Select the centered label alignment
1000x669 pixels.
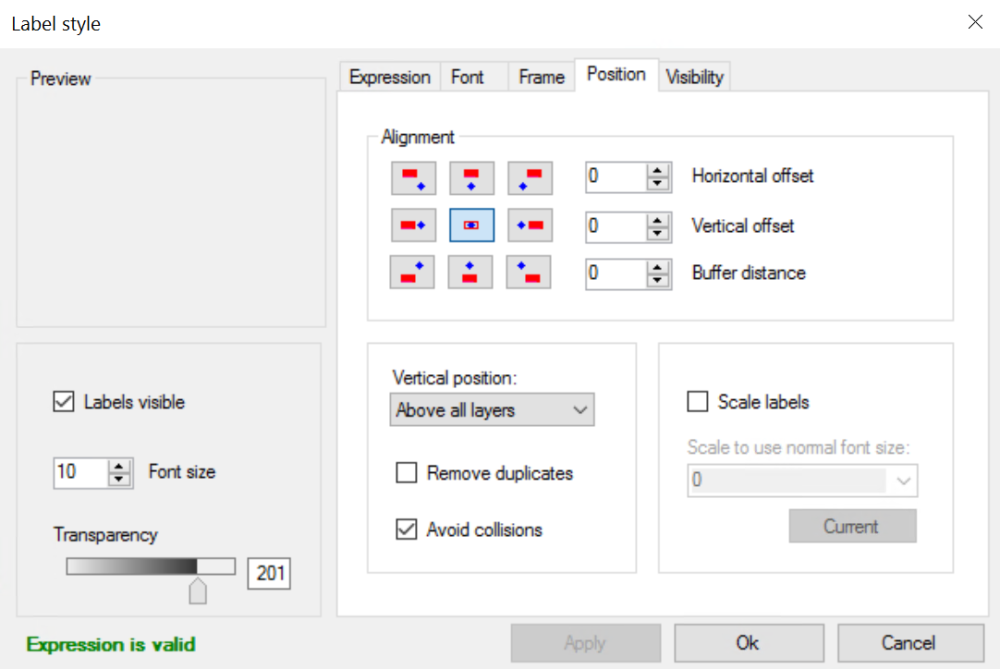[x=471, y=225]
